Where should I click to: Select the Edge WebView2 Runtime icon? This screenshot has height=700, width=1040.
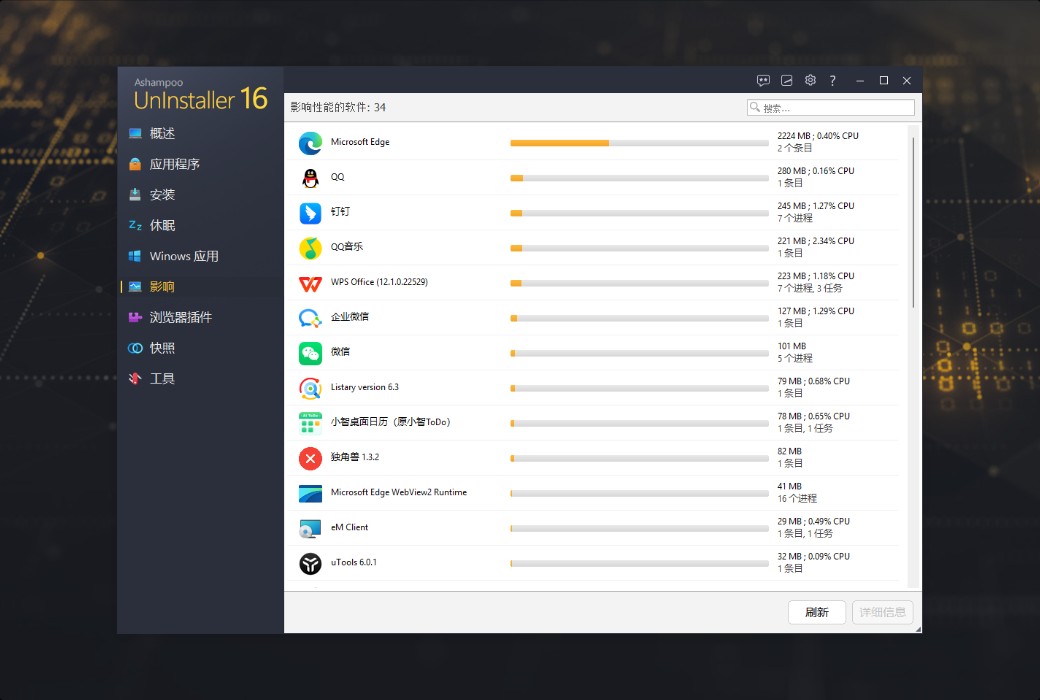(310, 494)
